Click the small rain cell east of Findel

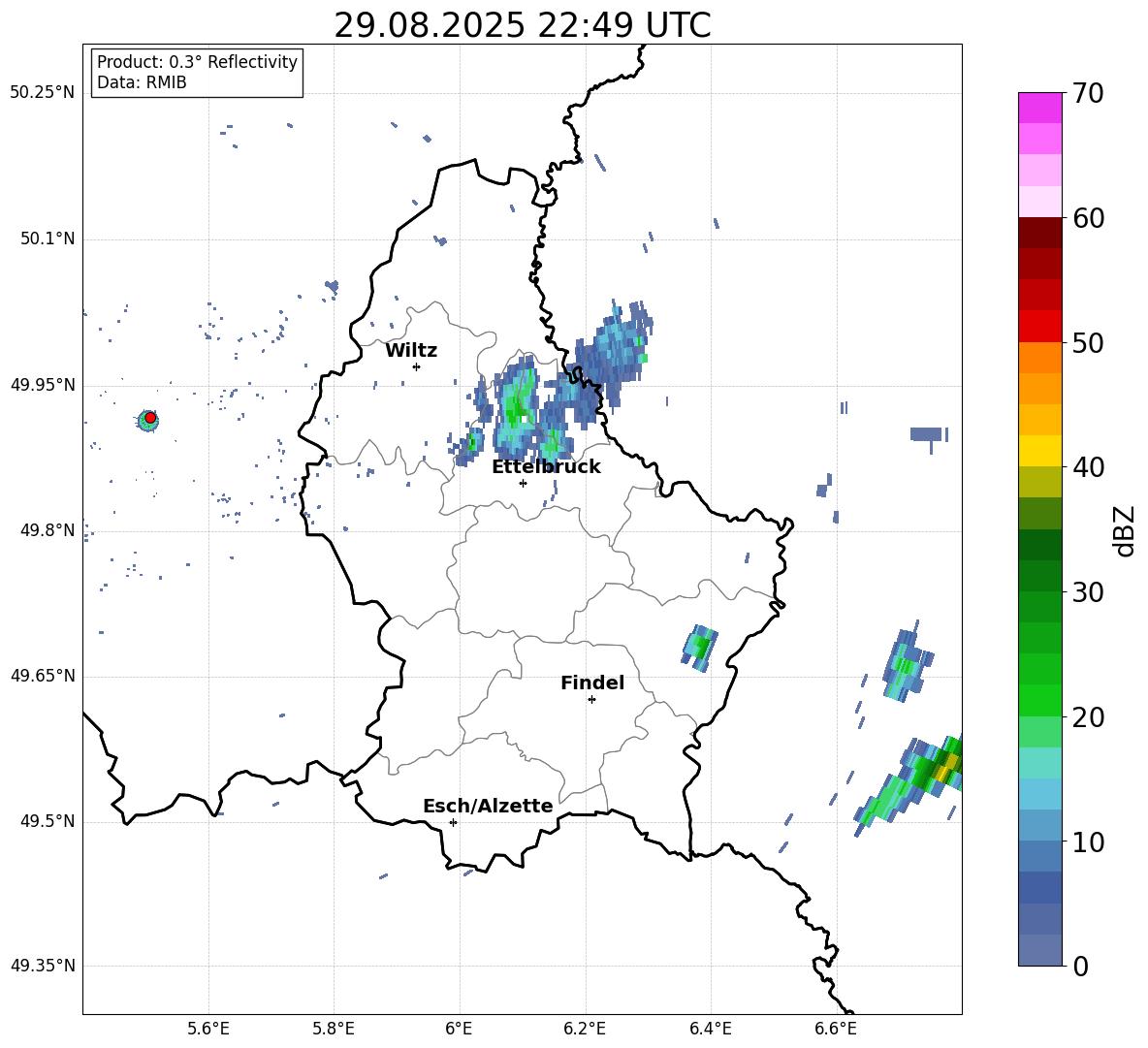[x=700, y=649]
